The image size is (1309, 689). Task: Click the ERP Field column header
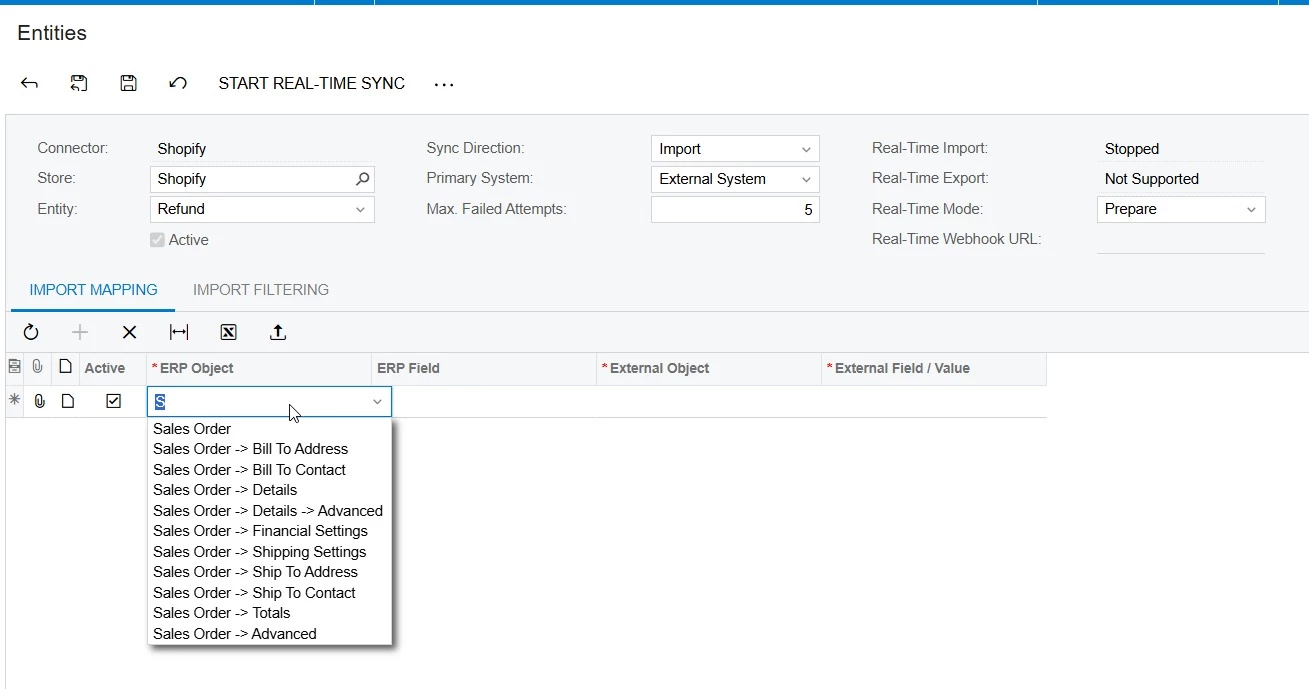[483, 368]
